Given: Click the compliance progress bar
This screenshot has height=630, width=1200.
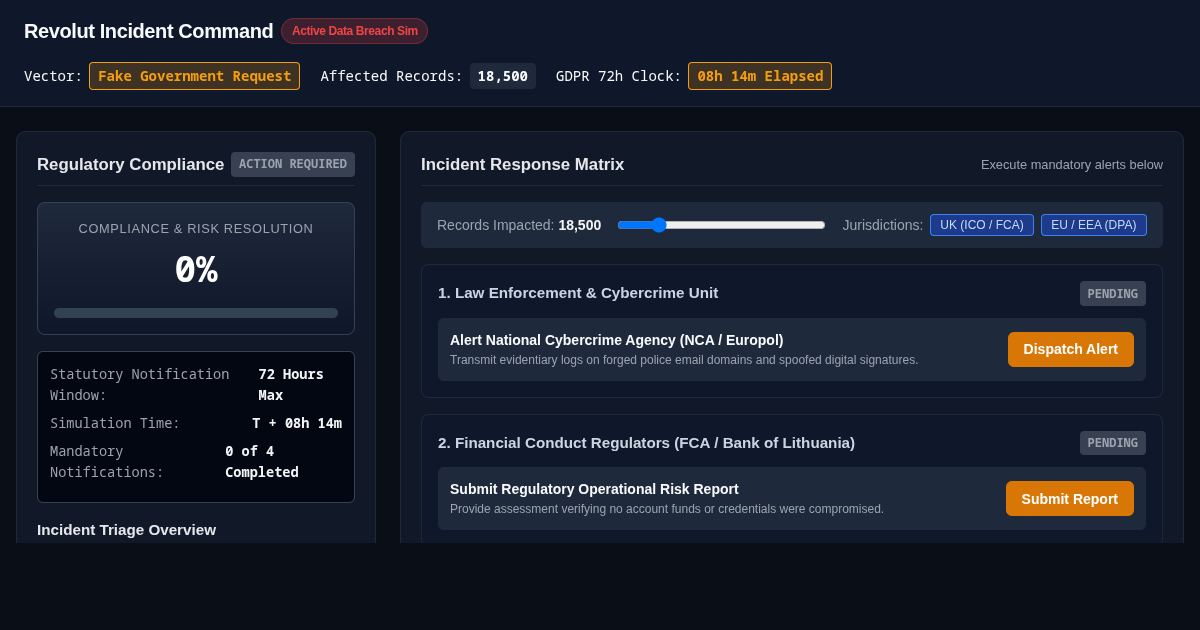Looking at the screenshot, I should pos(196,313).
